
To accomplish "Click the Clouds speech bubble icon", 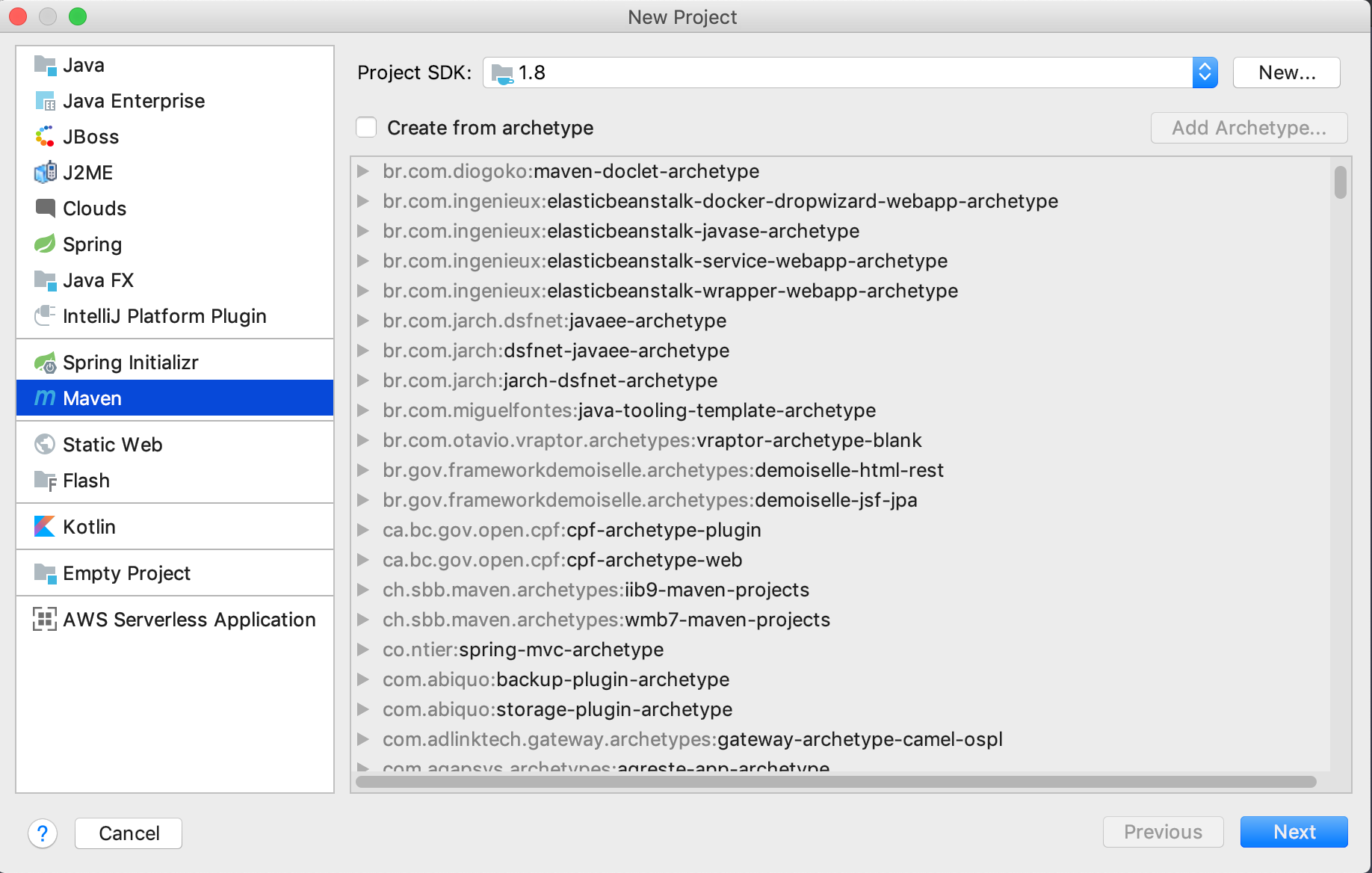I will tap(45, 209).
